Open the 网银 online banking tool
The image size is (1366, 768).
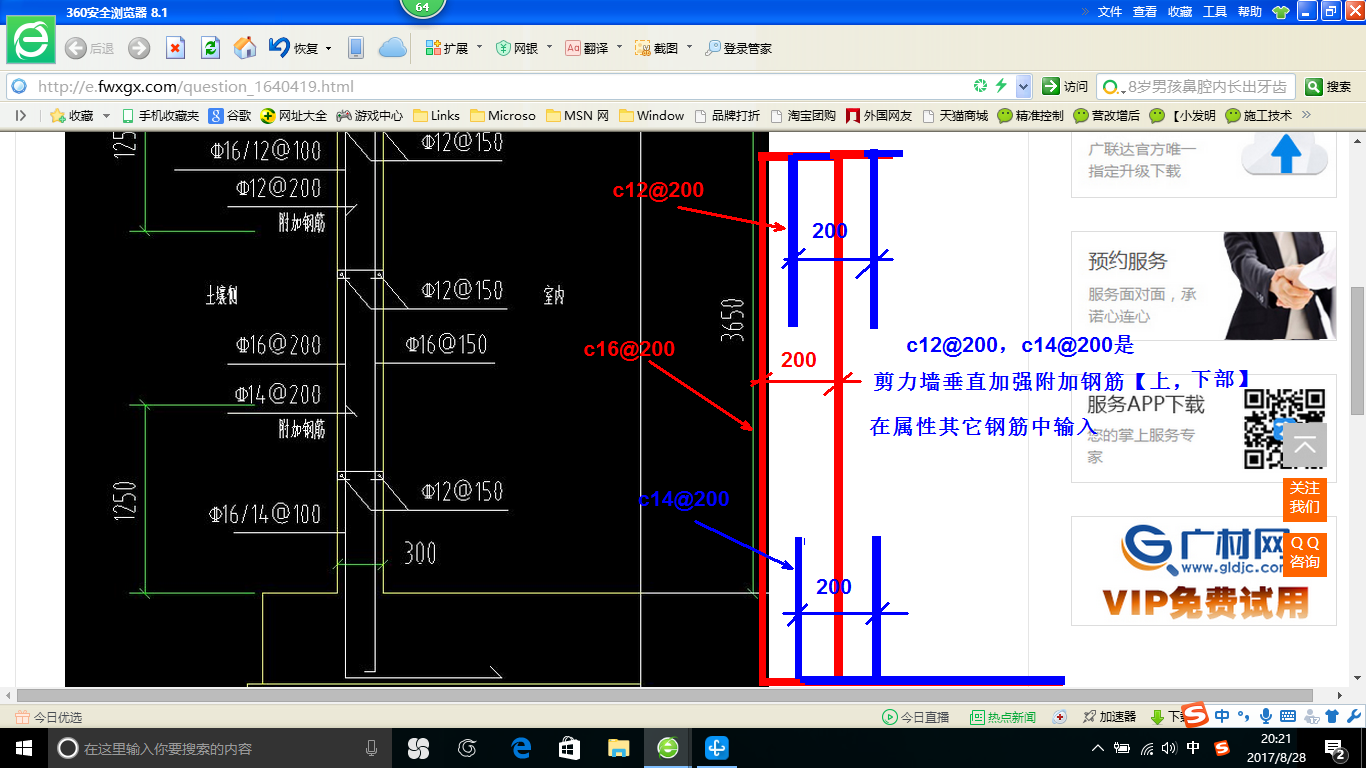point(517,48)
